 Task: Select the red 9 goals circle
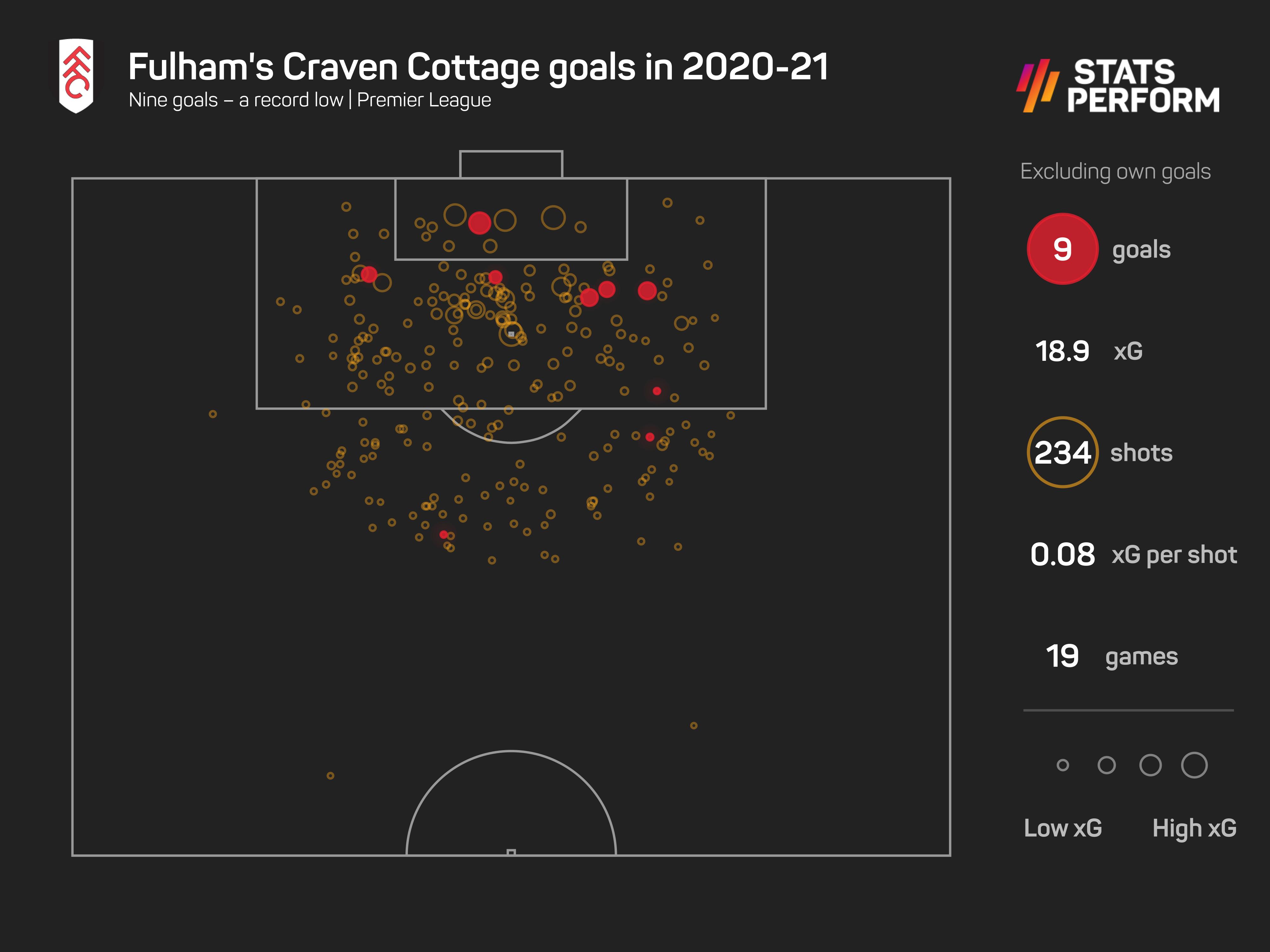(x=1062, y=249)
